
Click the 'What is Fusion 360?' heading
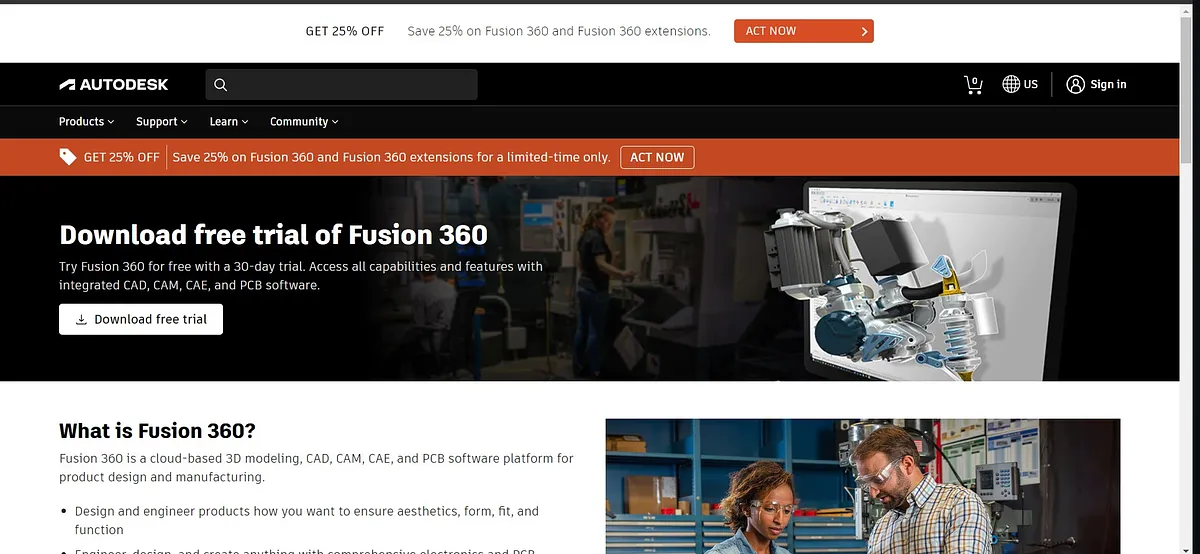[157, 431]
